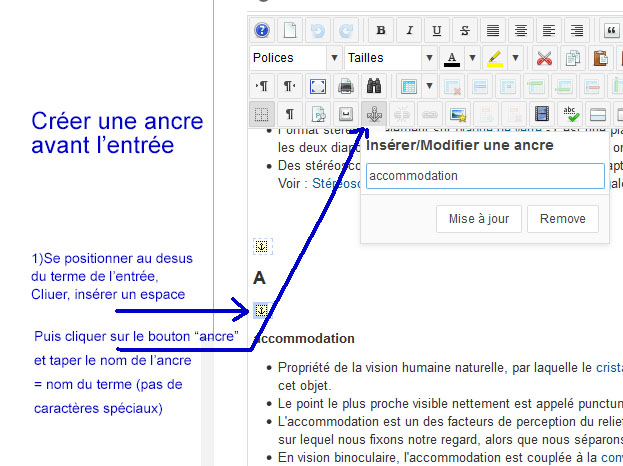Click the anchor name input field
Screen dimensions: 623x466
(485, 176)
